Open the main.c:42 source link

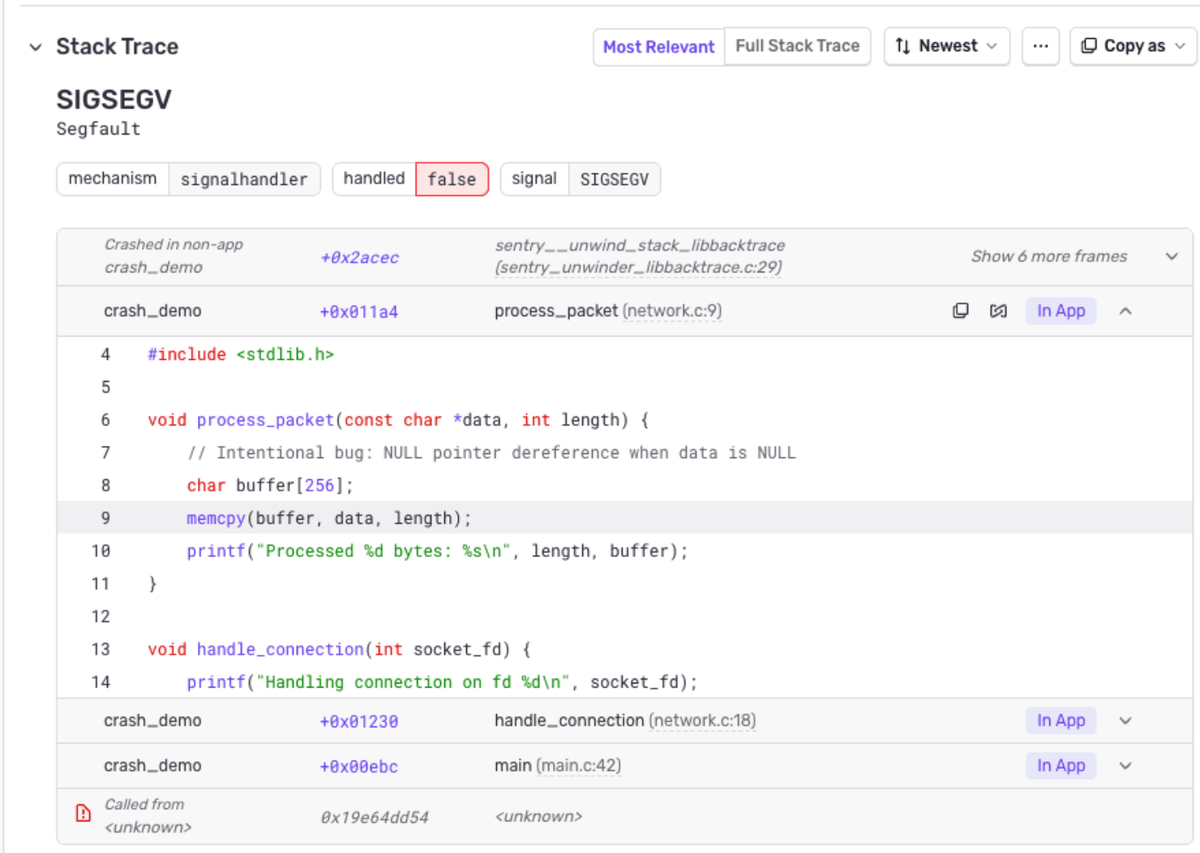(x=579, y=765)
